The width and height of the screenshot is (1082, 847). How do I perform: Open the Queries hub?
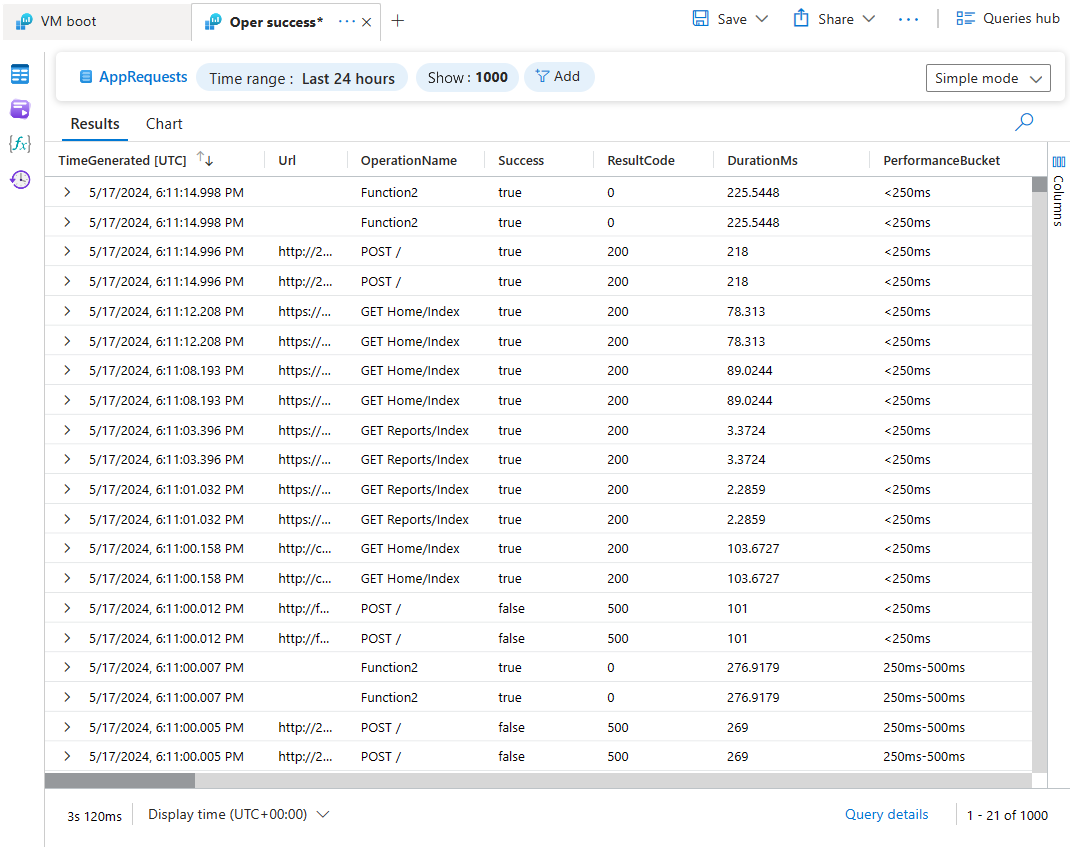(1008, 19)
